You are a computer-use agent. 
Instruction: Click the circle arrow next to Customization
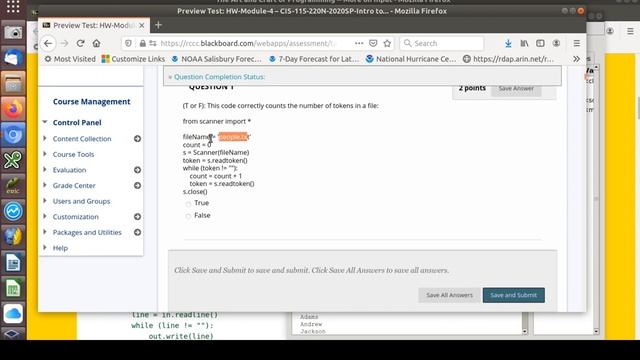click(x=138, y=217)
